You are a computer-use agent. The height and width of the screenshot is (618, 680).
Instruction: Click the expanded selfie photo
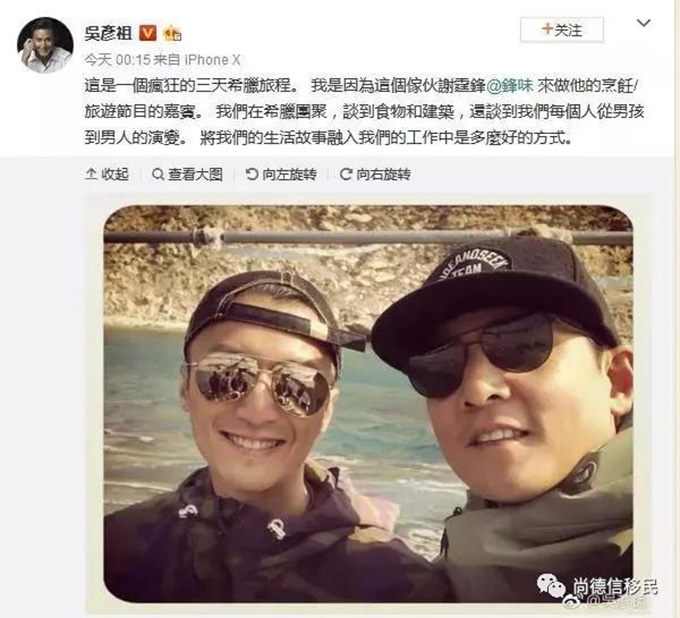click(368, 403)
